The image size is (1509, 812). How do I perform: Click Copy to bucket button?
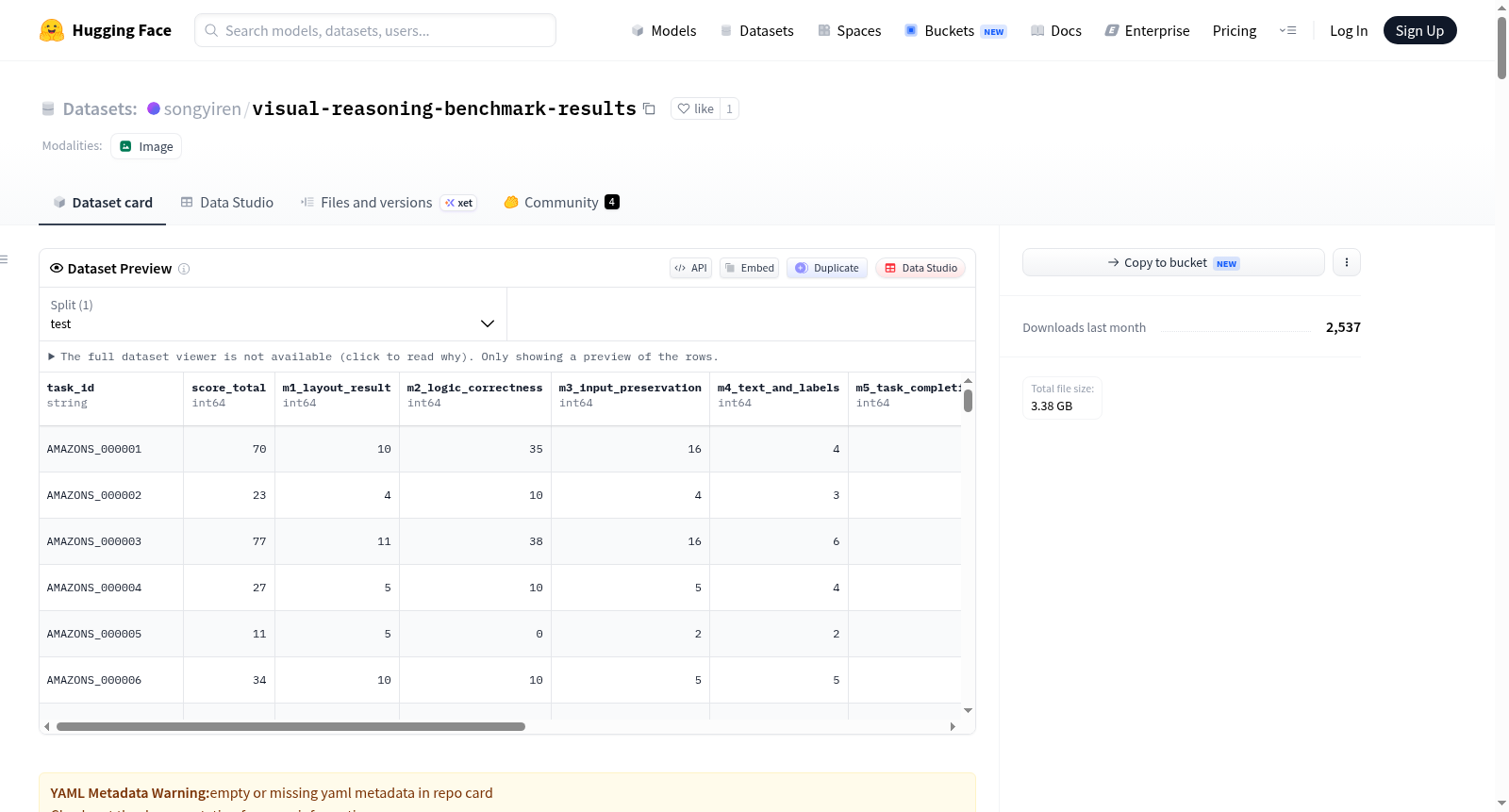pos(1173,262)
